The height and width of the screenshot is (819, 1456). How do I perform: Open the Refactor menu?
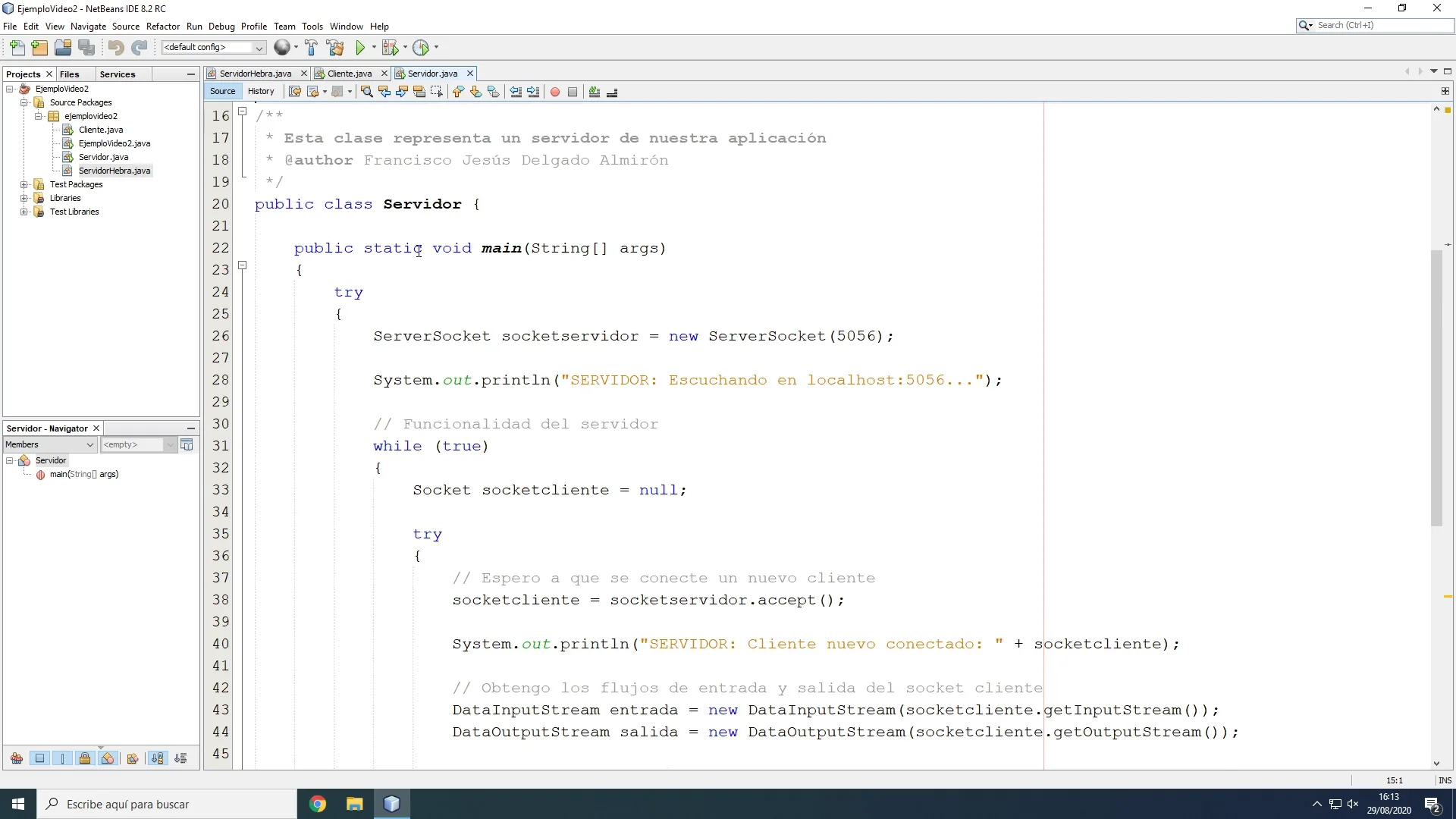[163, 26]
